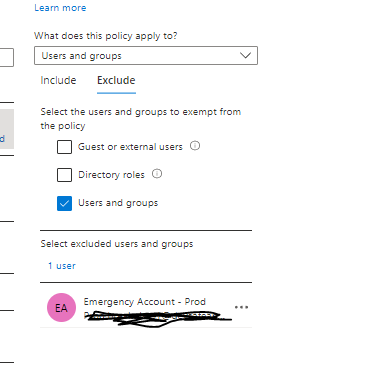
Task: Click the EA avatar for Emergency Account
Action: tap(61, 307)
